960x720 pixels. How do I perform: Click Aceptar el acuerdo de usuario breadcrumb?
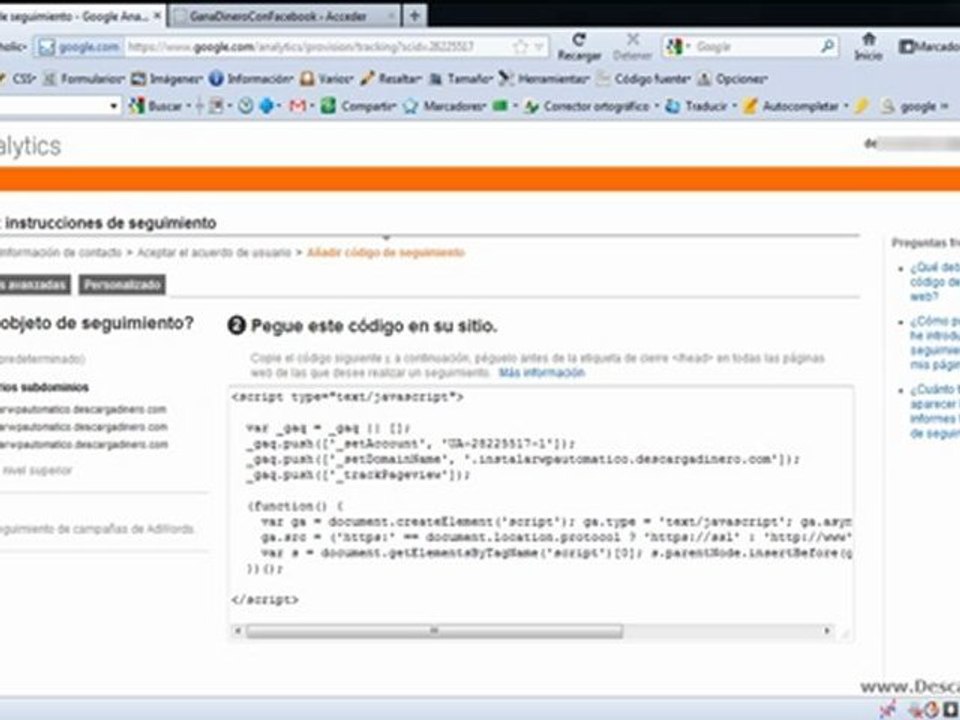click(214, 252)
